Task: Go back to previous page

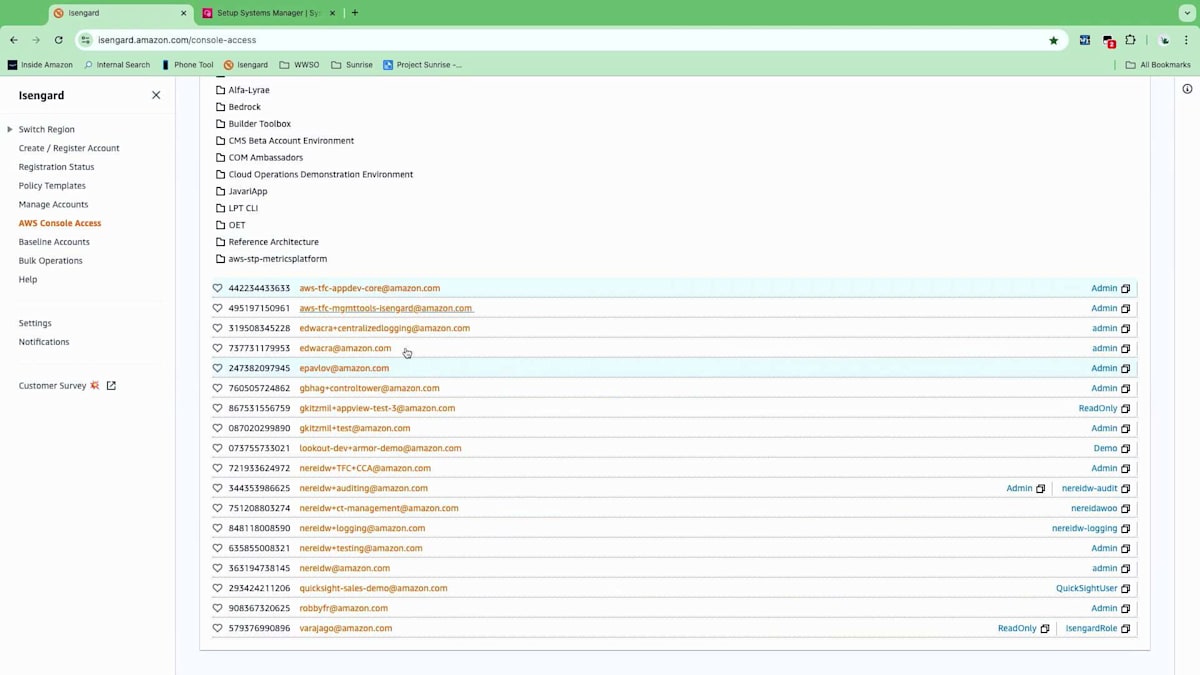Action: [14, 40]
